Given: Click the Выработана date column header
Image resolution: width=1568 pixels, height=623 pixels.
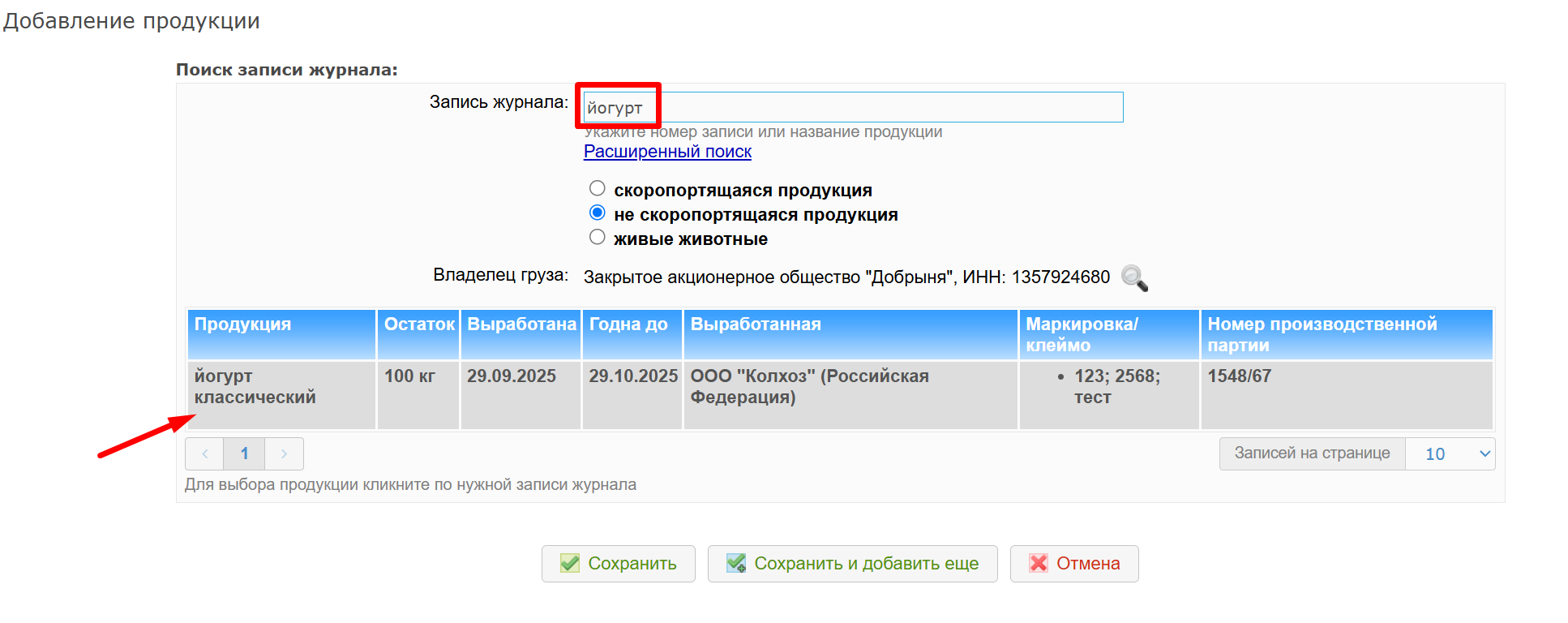Looking at the screenshot, I should tap(521, 334).
